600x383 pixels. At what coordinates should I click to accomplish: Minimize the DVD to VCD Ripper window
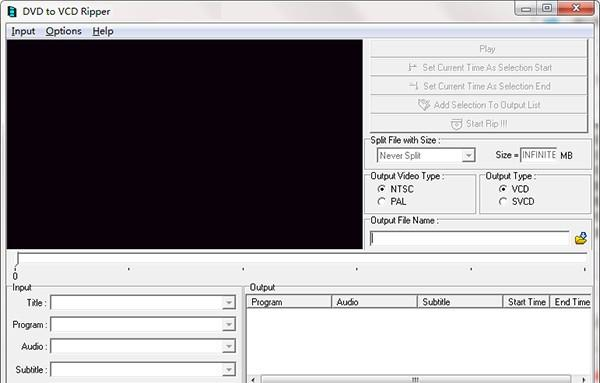[x=526, y=8]
